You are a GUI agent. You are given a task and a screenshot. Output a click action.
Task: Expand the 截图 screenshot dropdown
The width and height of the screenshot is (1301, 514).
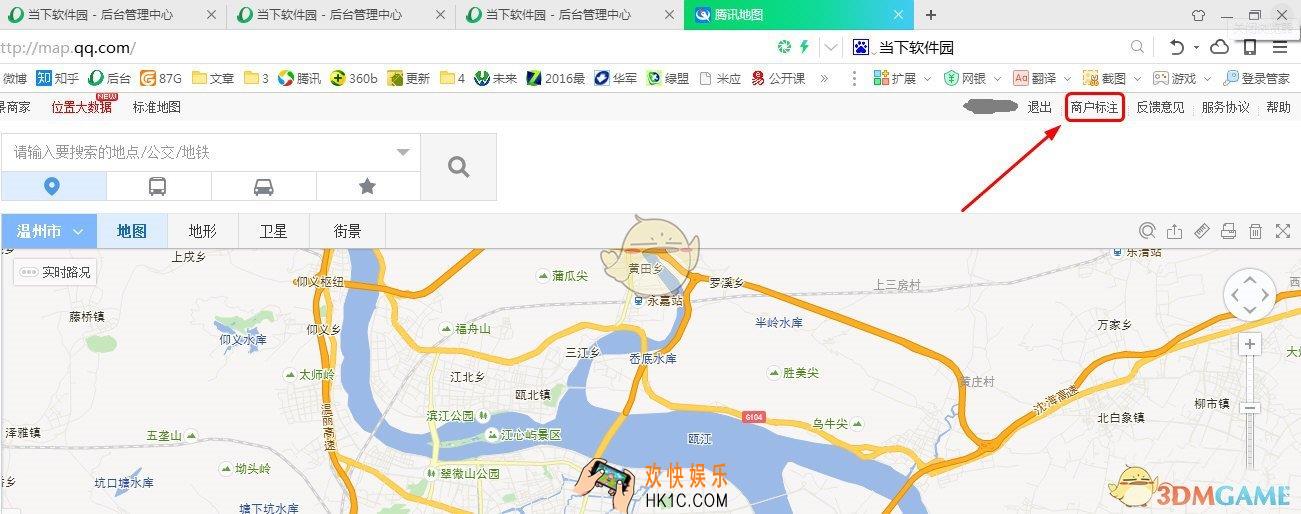pos(1136,78)
